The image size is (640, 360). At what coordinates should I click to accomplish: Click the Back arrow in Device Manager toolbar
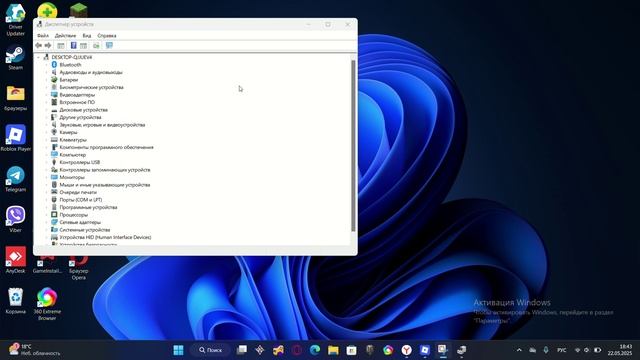(x=38, y=45)
